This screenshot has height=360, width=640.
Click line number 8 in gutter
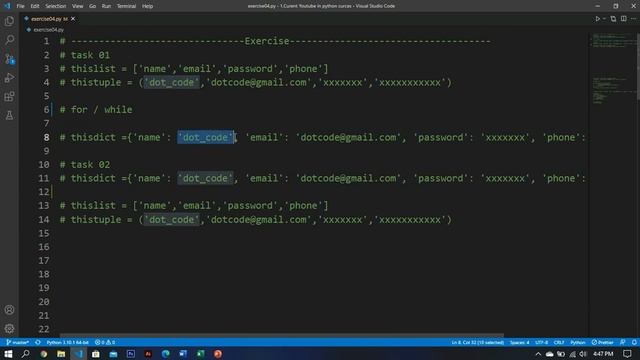(x=46, y=138)
